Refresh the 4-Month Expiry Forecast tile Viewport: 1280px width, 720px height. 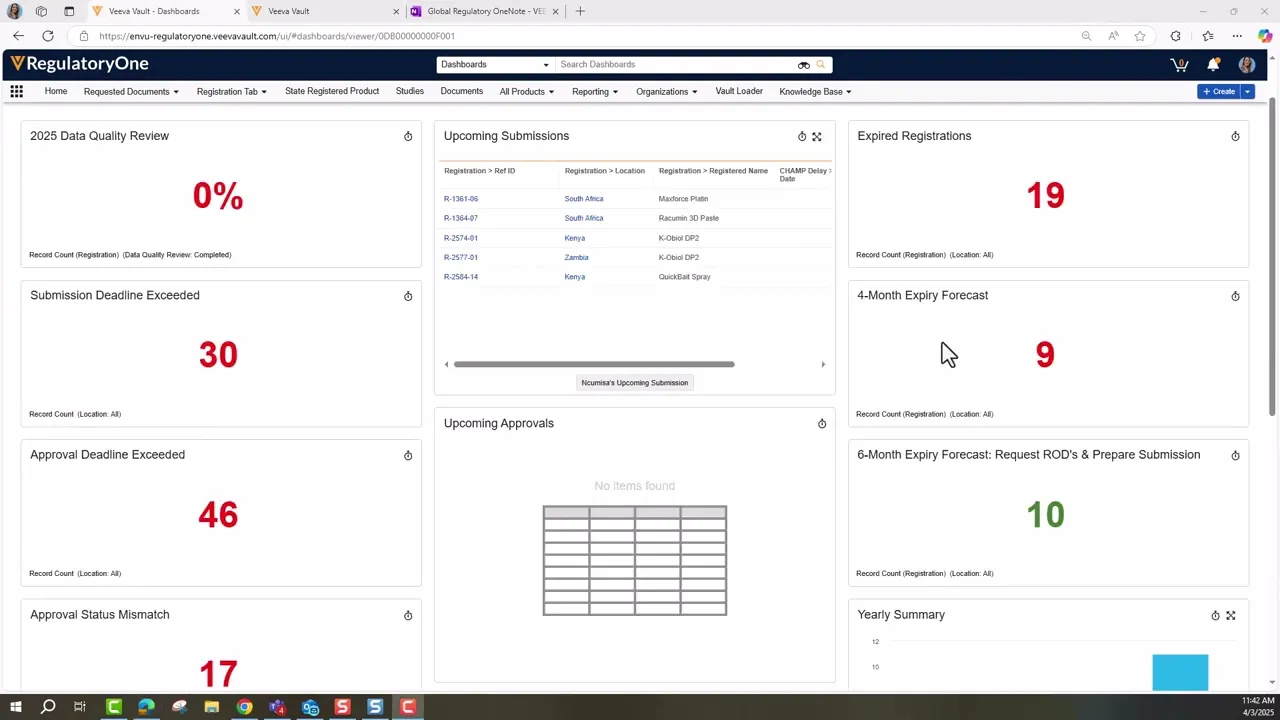(1235, 296)
